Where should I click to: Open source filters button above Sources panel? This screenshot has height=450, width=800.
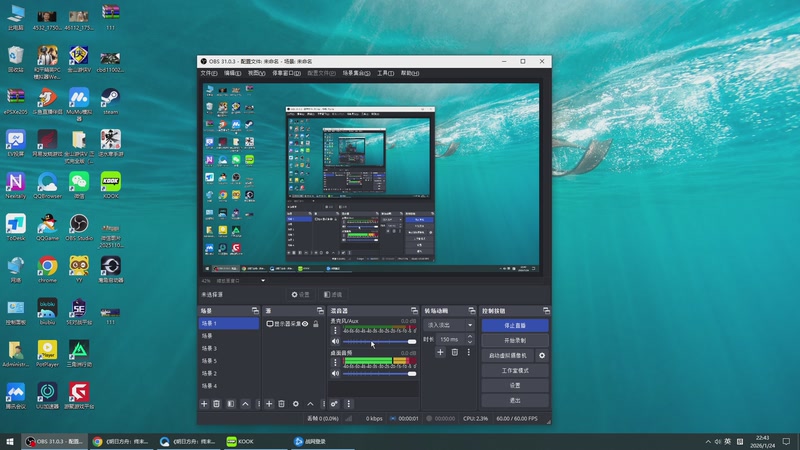[x=333, y=294]
